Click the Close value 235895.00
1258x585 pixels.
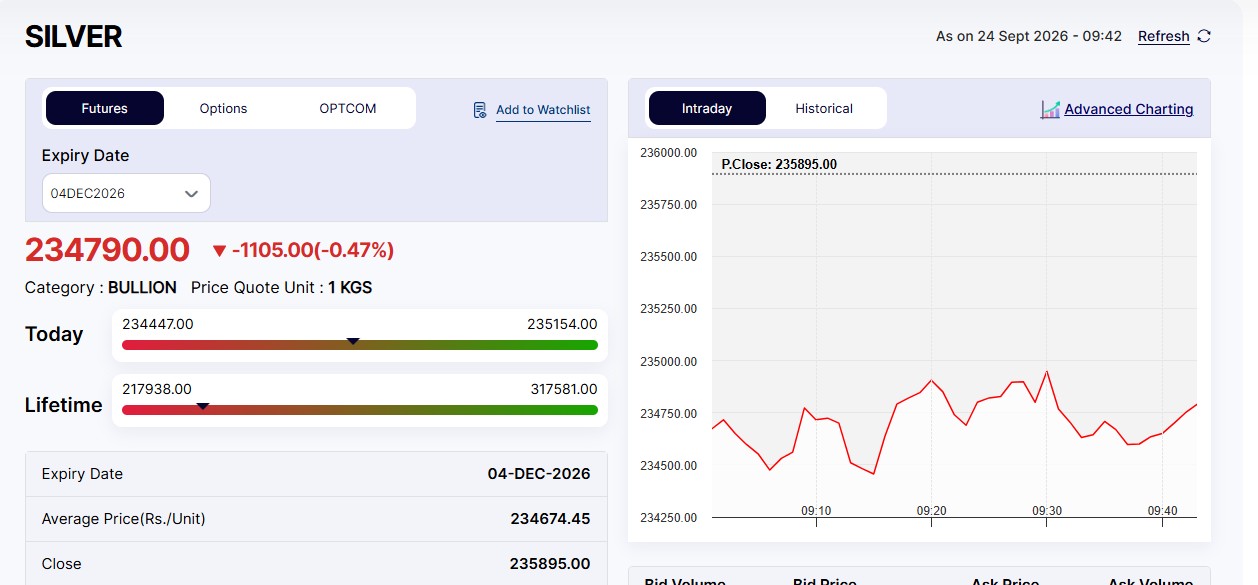[550, 564]
